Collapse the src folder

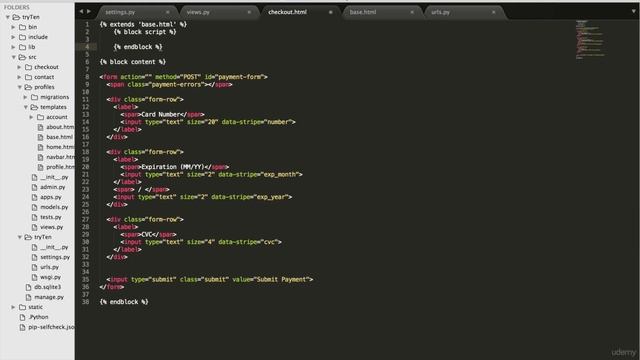tap(13, 57)
